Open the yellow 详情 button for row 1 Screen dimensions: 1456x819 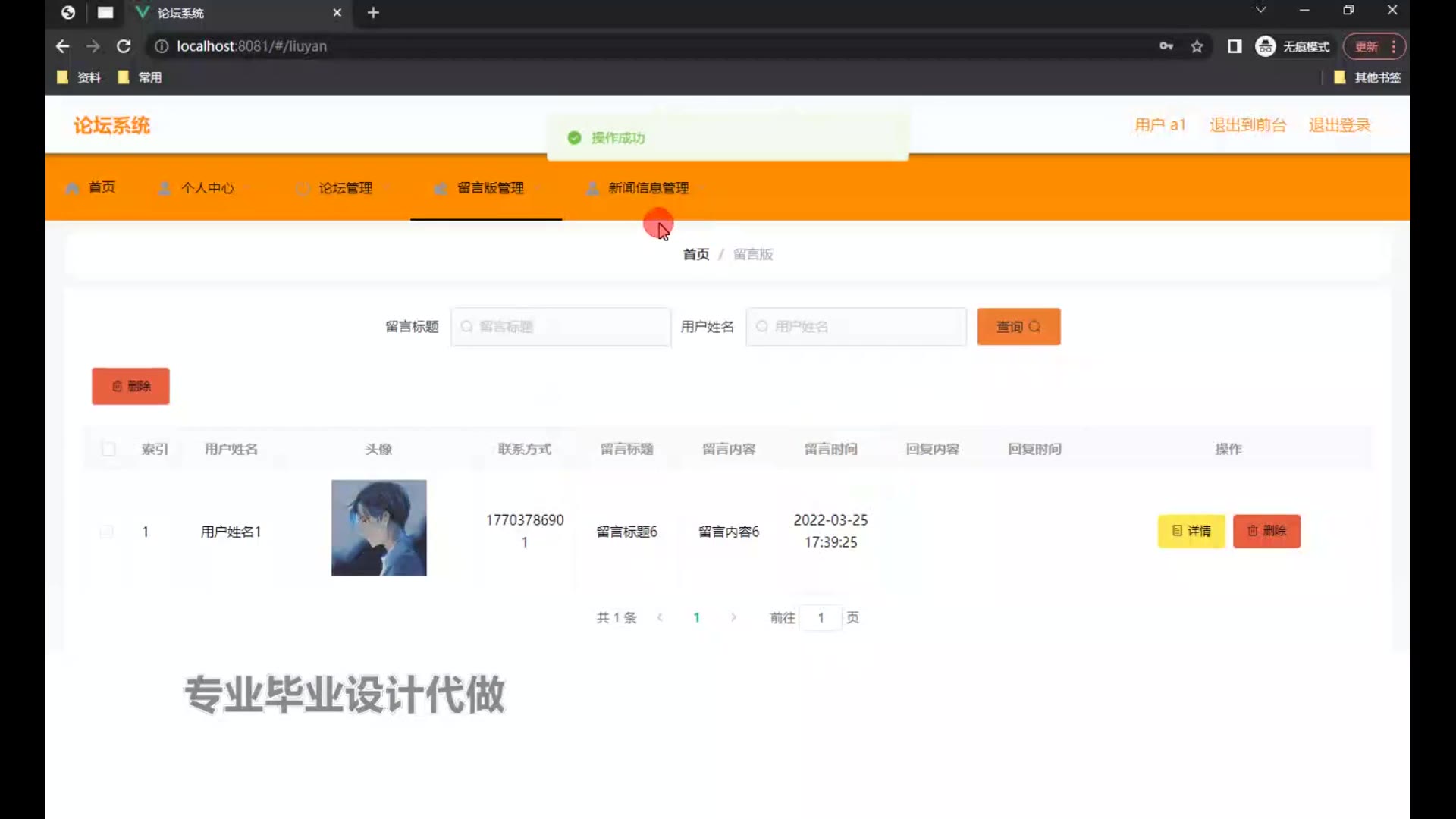[1191, 531]
